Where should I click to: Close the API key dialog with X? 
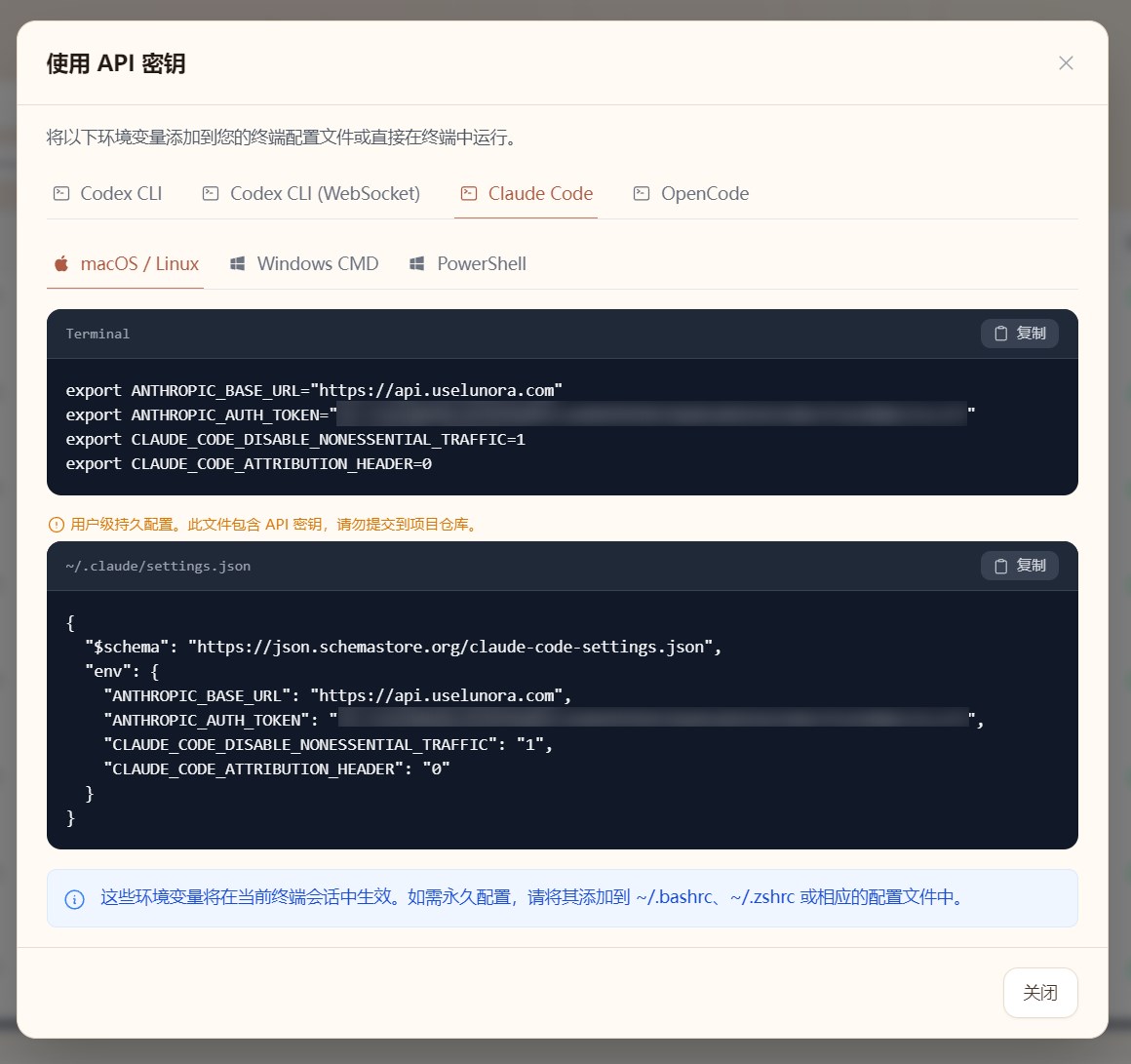tap(1066, 63)
